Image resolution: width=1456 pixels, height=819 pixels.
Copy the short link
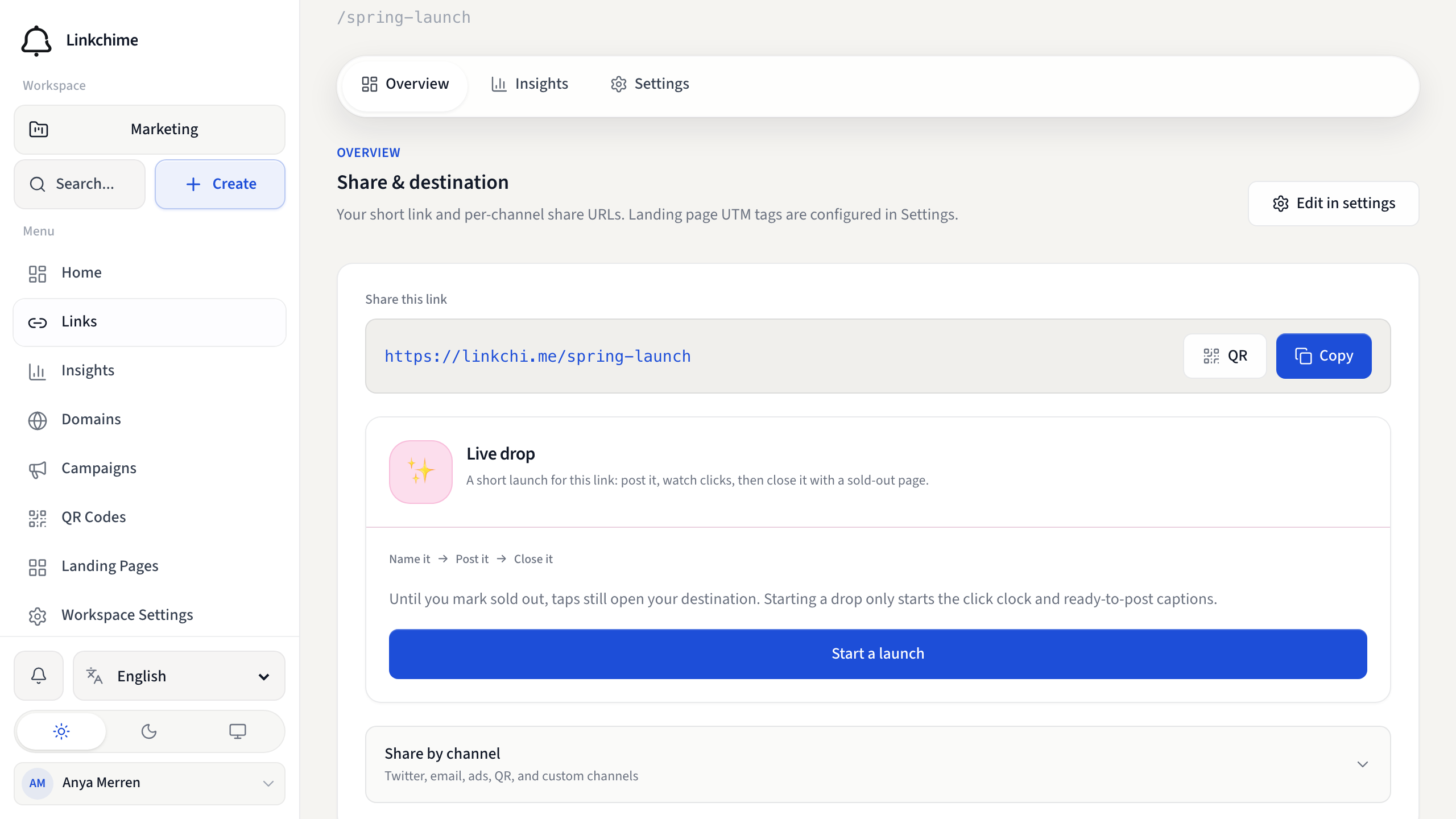tap(1323, 356)
